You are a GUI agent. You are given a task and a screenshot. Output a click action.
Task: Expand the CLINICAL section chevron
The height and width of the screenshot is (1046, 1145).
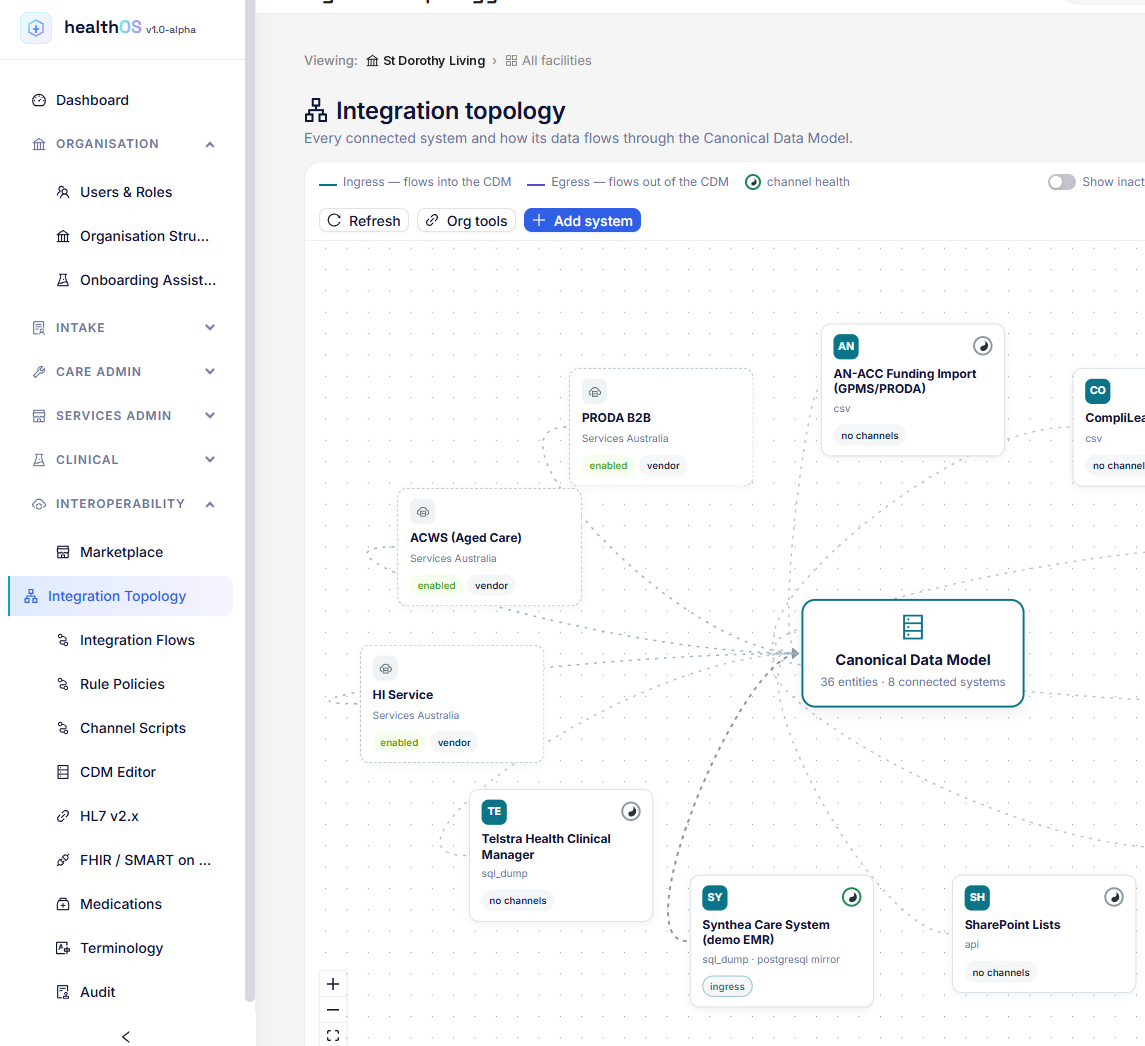click(210, 459)
